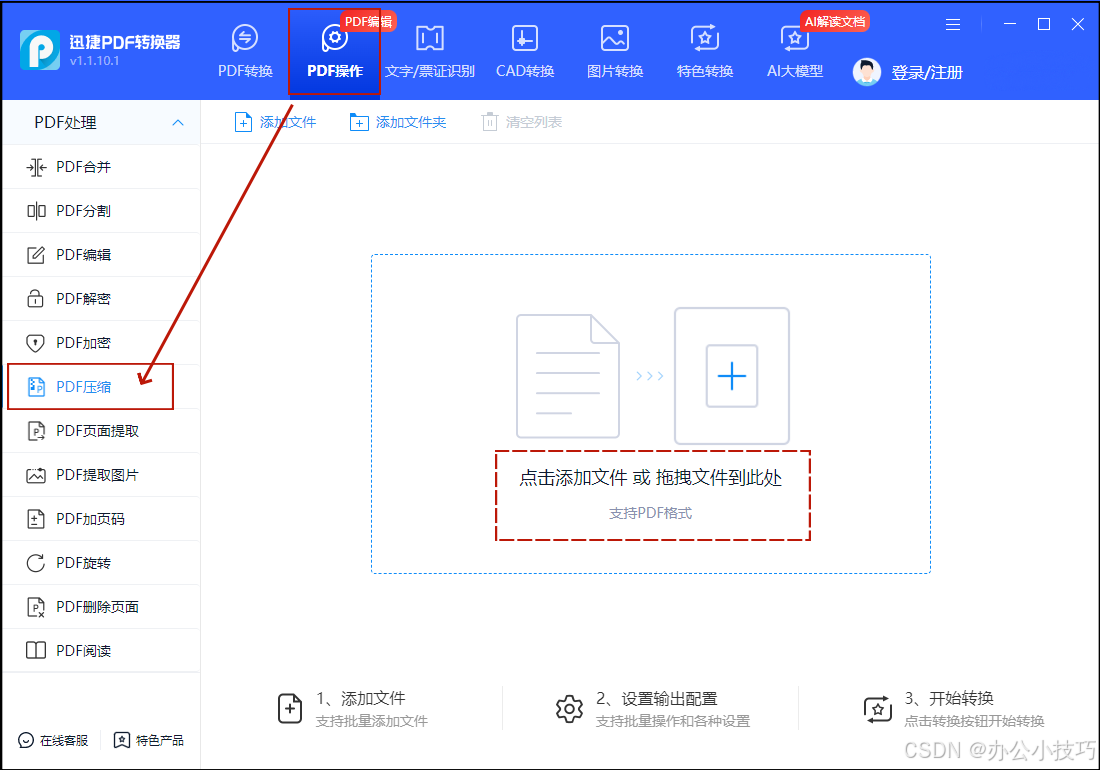
Task: Open the 图片转换 tab
Action: (x=615, y=52)
